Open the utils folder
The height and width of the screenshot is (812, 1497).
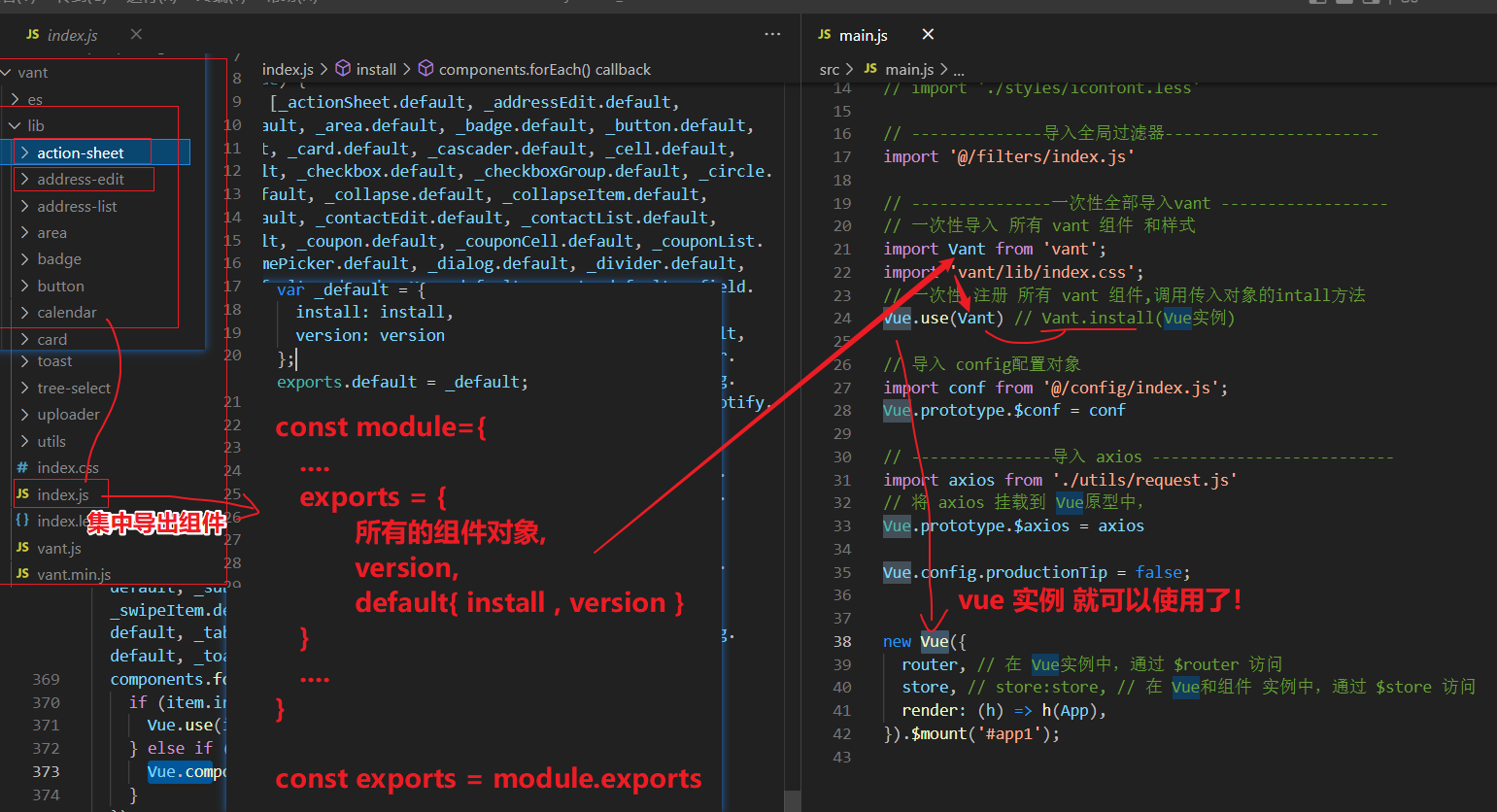coord(51,441)
